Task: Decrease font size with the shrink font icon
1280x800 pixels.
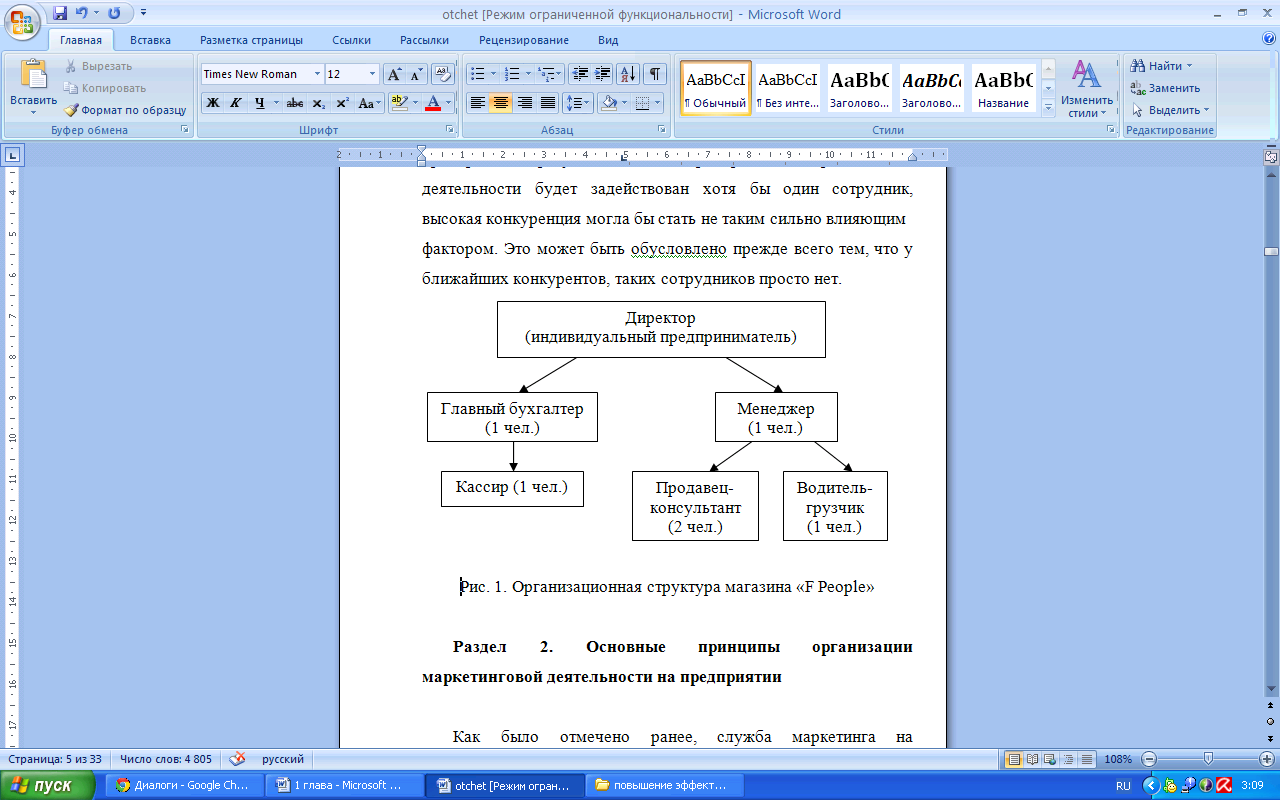Action: pyautogui.click(x=416, y=74)
